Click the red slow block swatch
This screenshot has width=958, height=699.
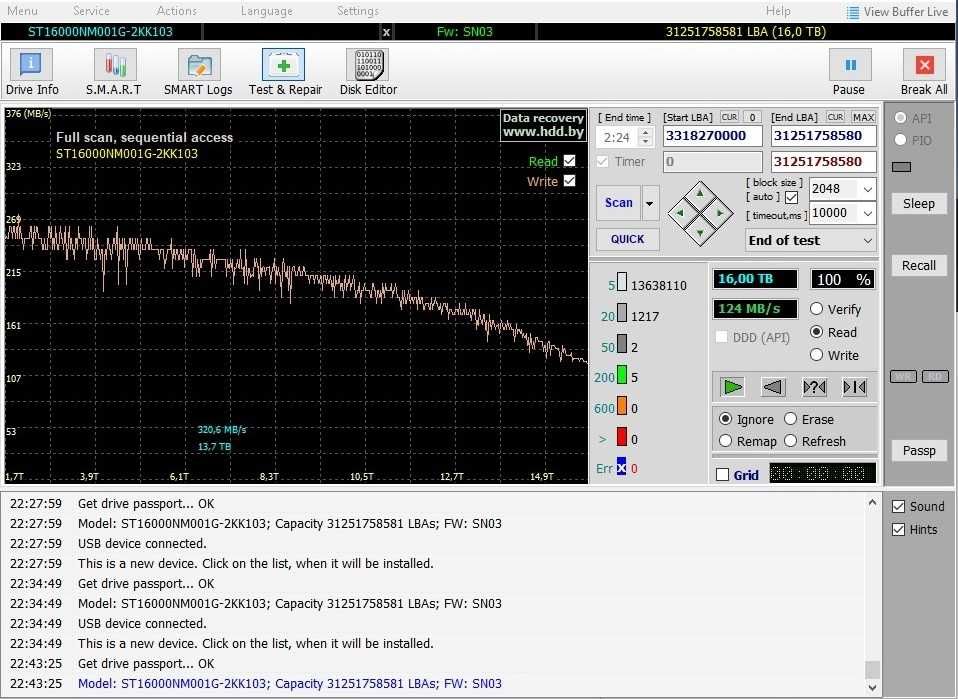[x=622, y=437]
